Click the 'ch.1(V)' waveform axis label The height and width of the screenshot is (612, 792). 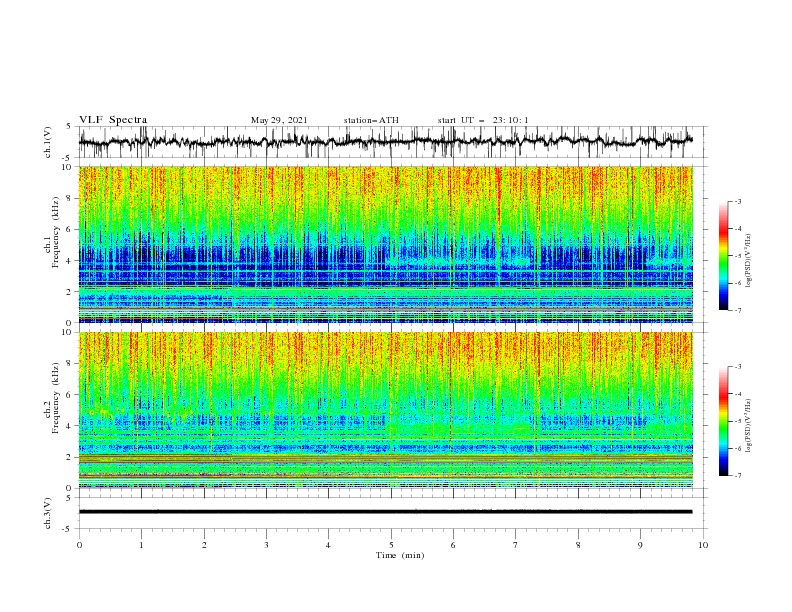47,142
